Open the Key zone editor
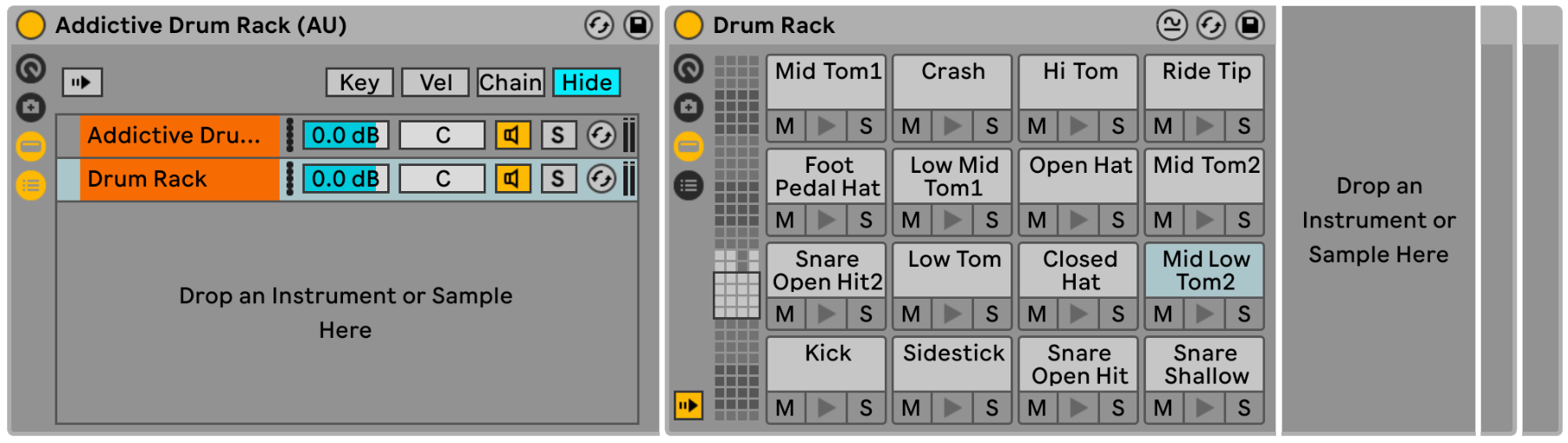This screenshot has height=443, width=1568. coord(359,83)
